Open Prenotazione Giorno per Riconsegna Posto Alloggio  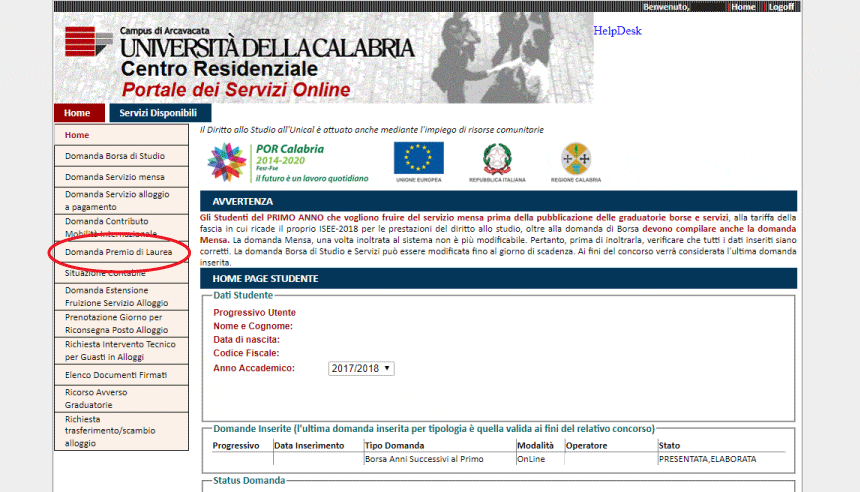pyautogui.click(x=121, y=324)
